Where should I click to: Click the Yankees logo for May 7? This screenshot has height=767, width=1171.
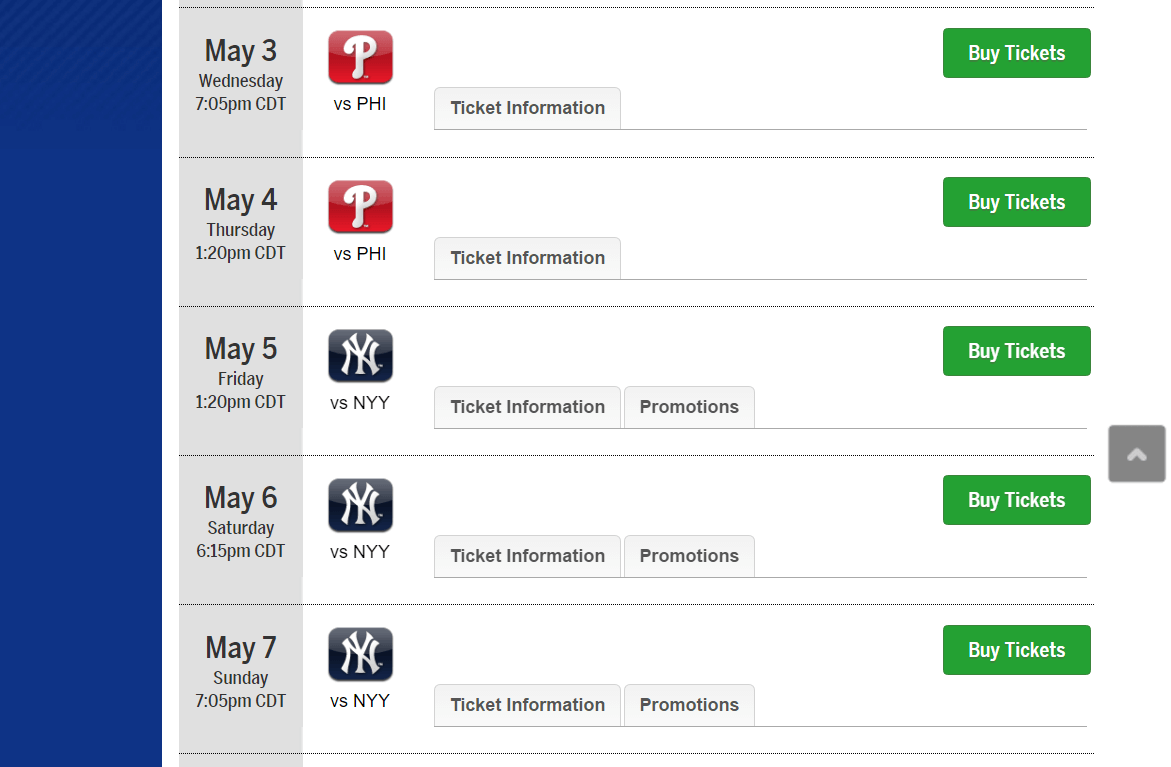[x=360, y=654]
